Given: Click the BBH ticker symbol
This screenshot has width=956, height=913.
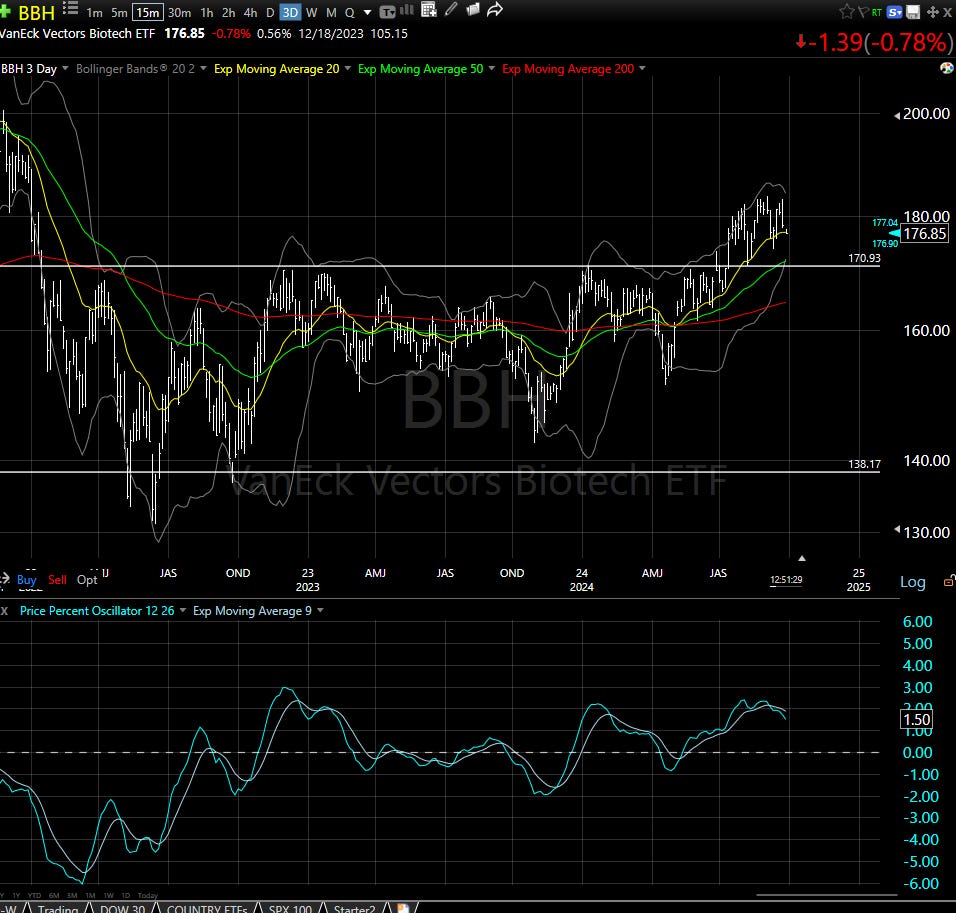Looking at the screenshot, I should coord(37,12).
